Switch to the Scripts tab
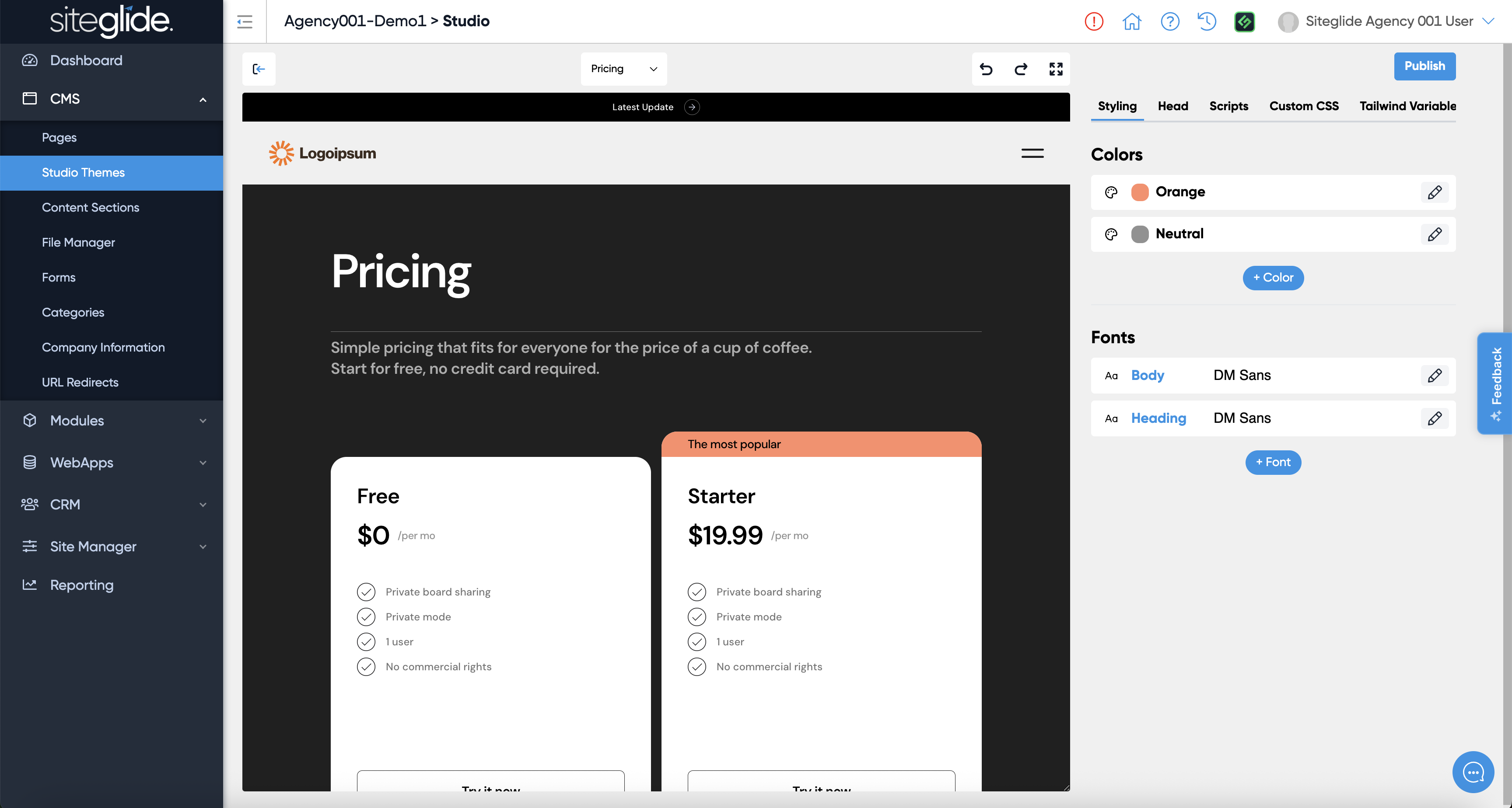1512x808 pixels. click(x=1228, y=106)
